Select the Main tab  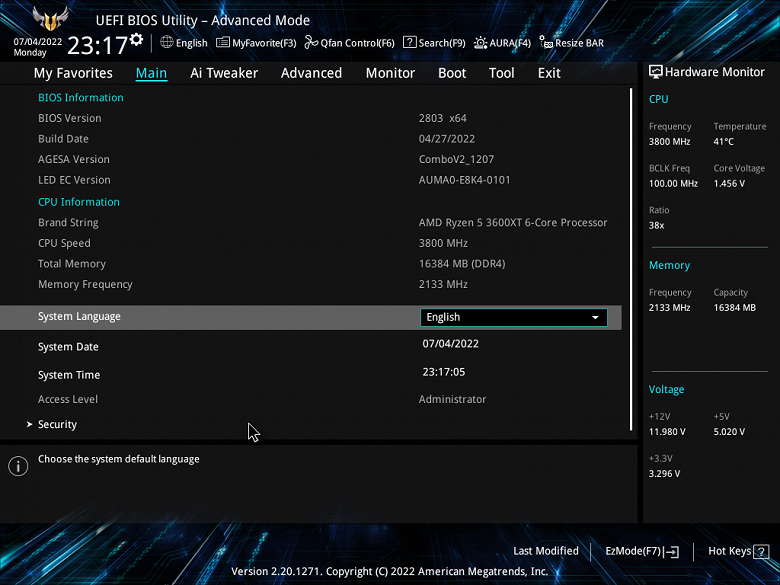coord(151,73)
